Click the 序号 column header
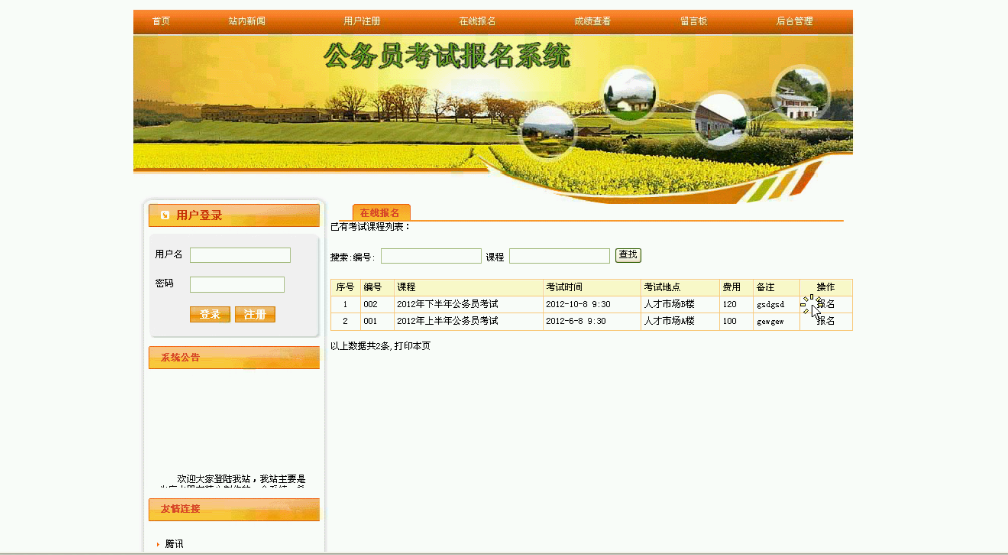This screenshot has width=1008, height=555. point(345,287)
